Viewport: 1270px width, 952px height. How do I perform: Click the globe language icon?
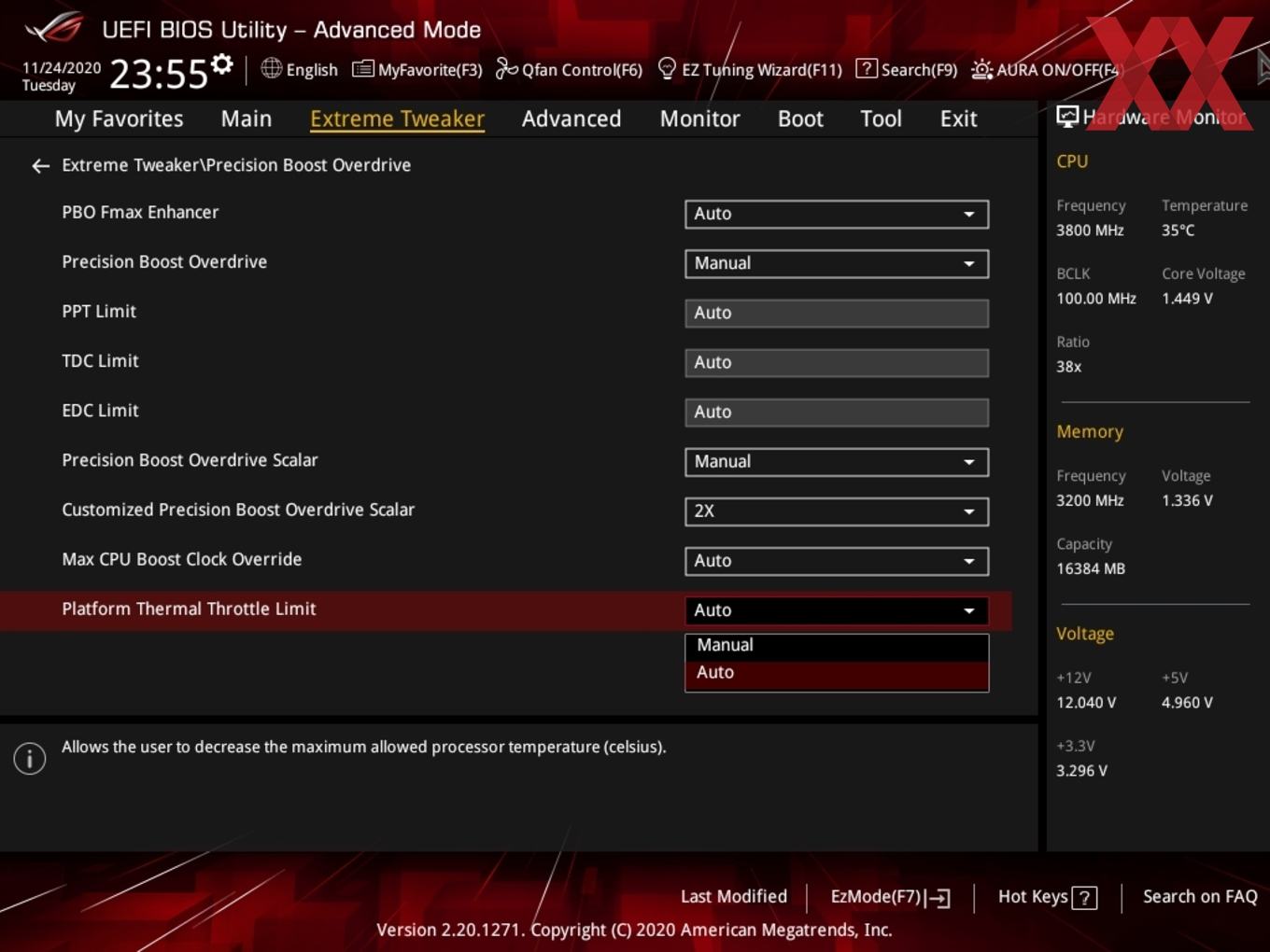click(x=271, y=68)
